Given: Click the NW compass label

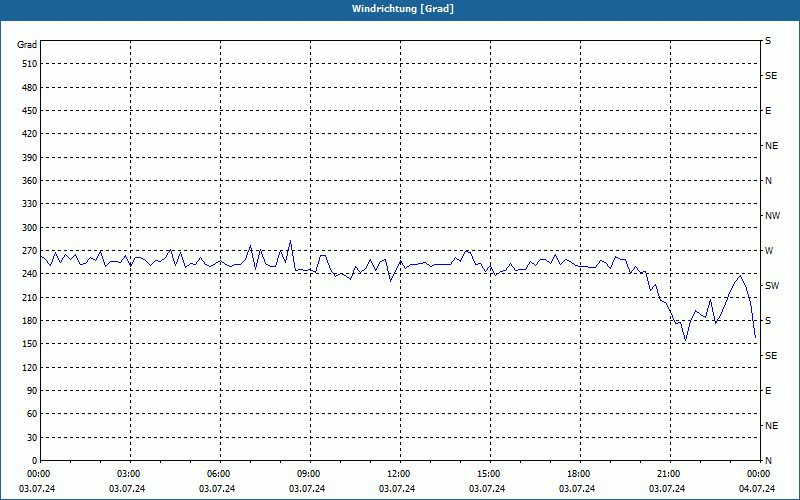Looking at the screenshot, I should [x=772, y=216].
